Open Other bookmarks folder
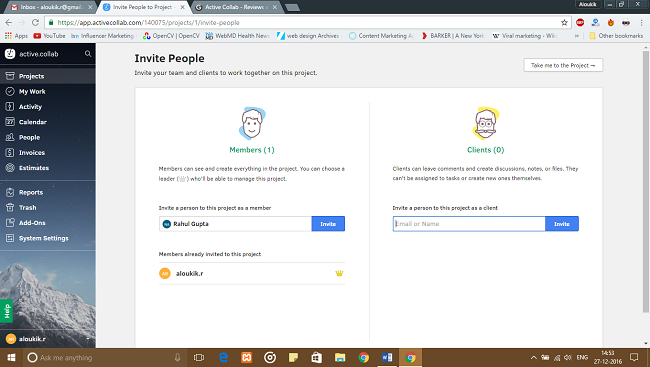 tap(616, 36)
